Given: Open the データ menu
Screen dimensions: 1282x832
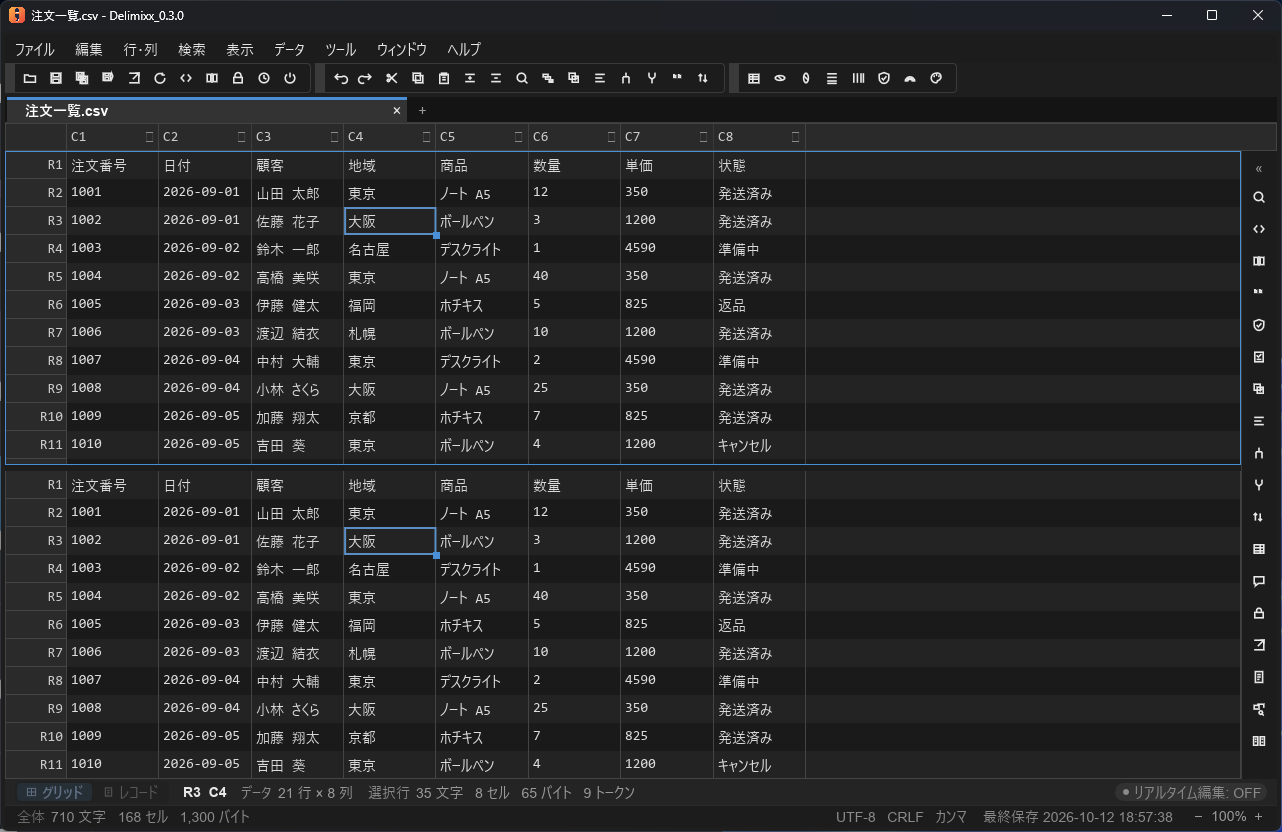Looking at the screenshot, I should pyautogui.click(x=289, y=49).
